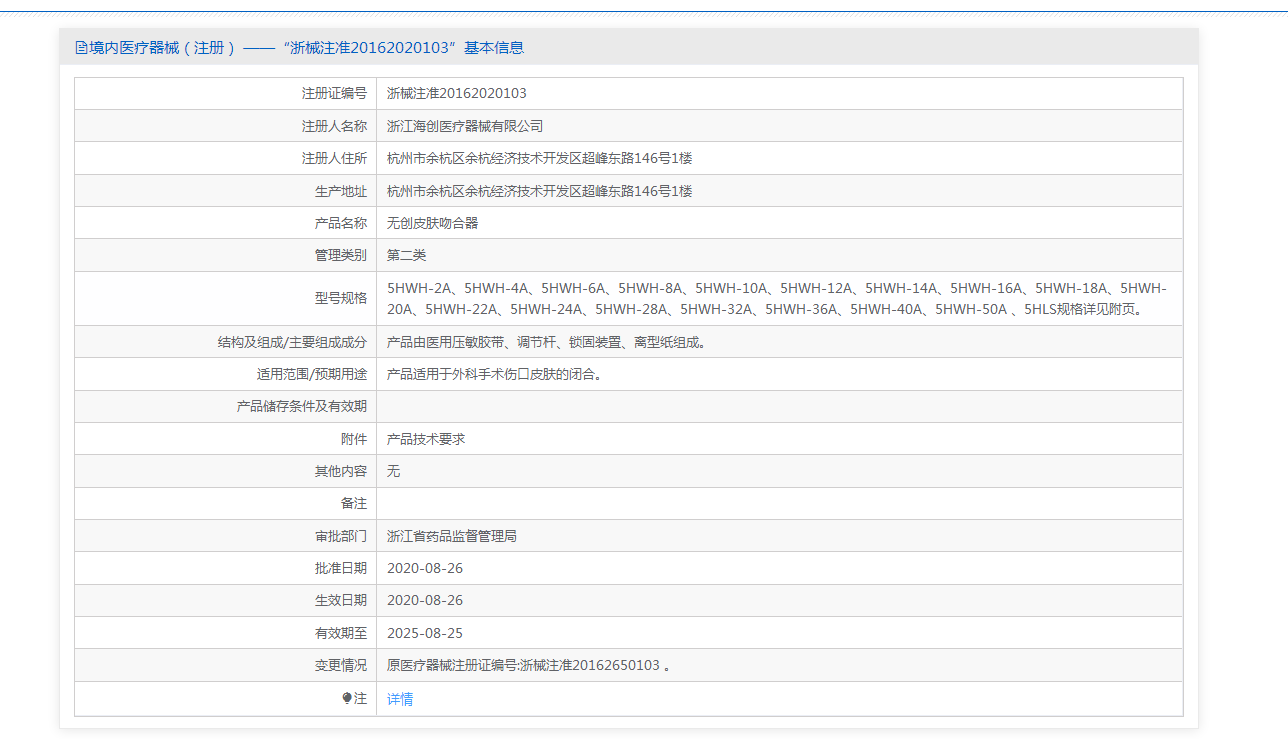Click the 生效日期 label
The height and width of the screenshot is (739, 1288).
click(x=341, y=600)
